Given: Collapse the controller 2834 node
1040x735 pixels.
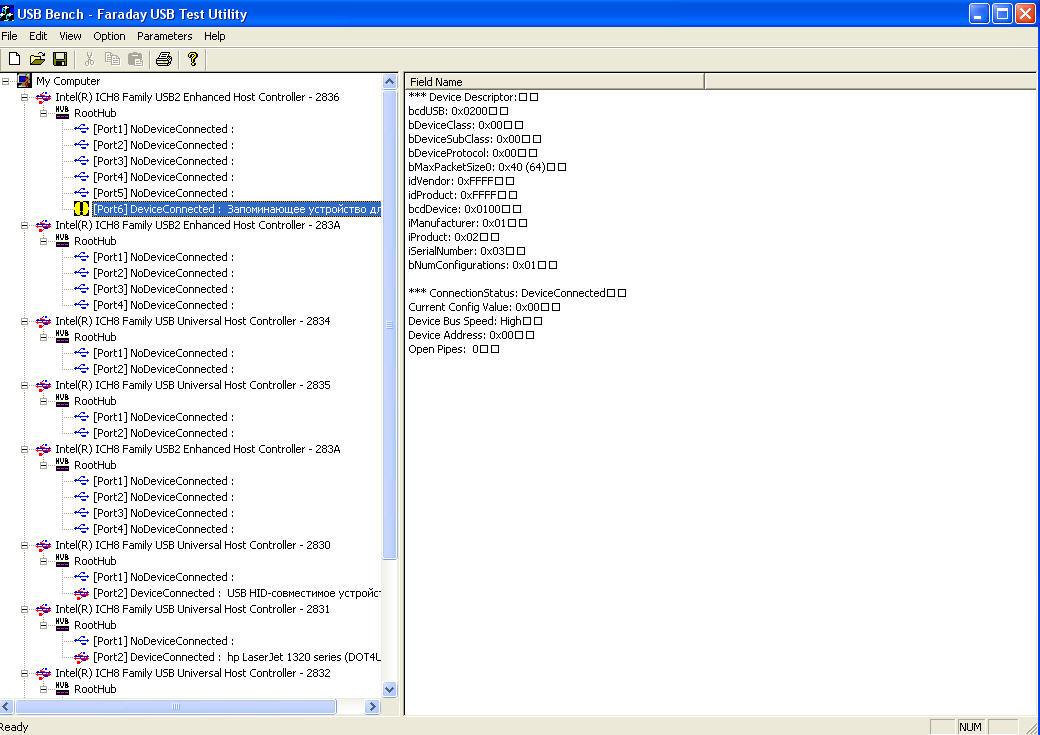Looking at the screenshot, I should 25,321.
